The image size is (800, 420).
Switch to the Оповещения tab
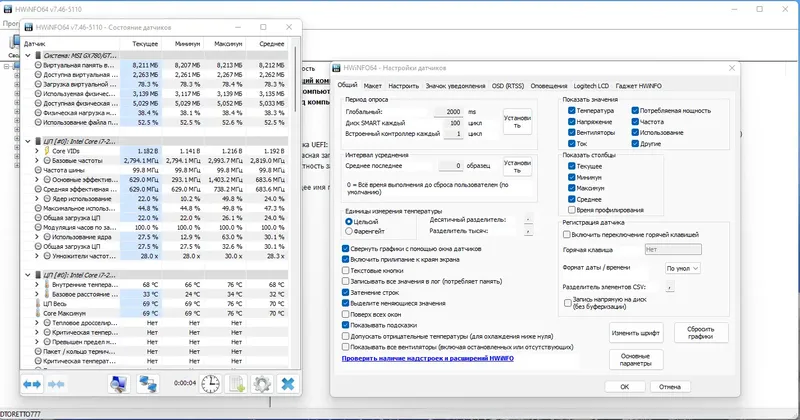pyautogui.click(x=548, y=86)
